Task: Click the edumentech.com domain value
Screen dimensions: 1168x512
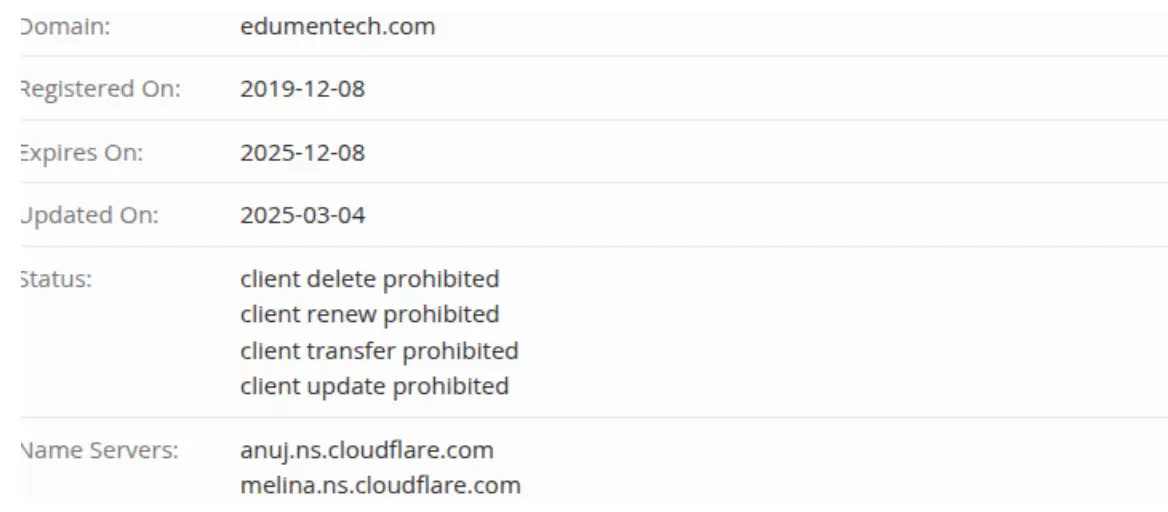Action: (x=337, y=27)
